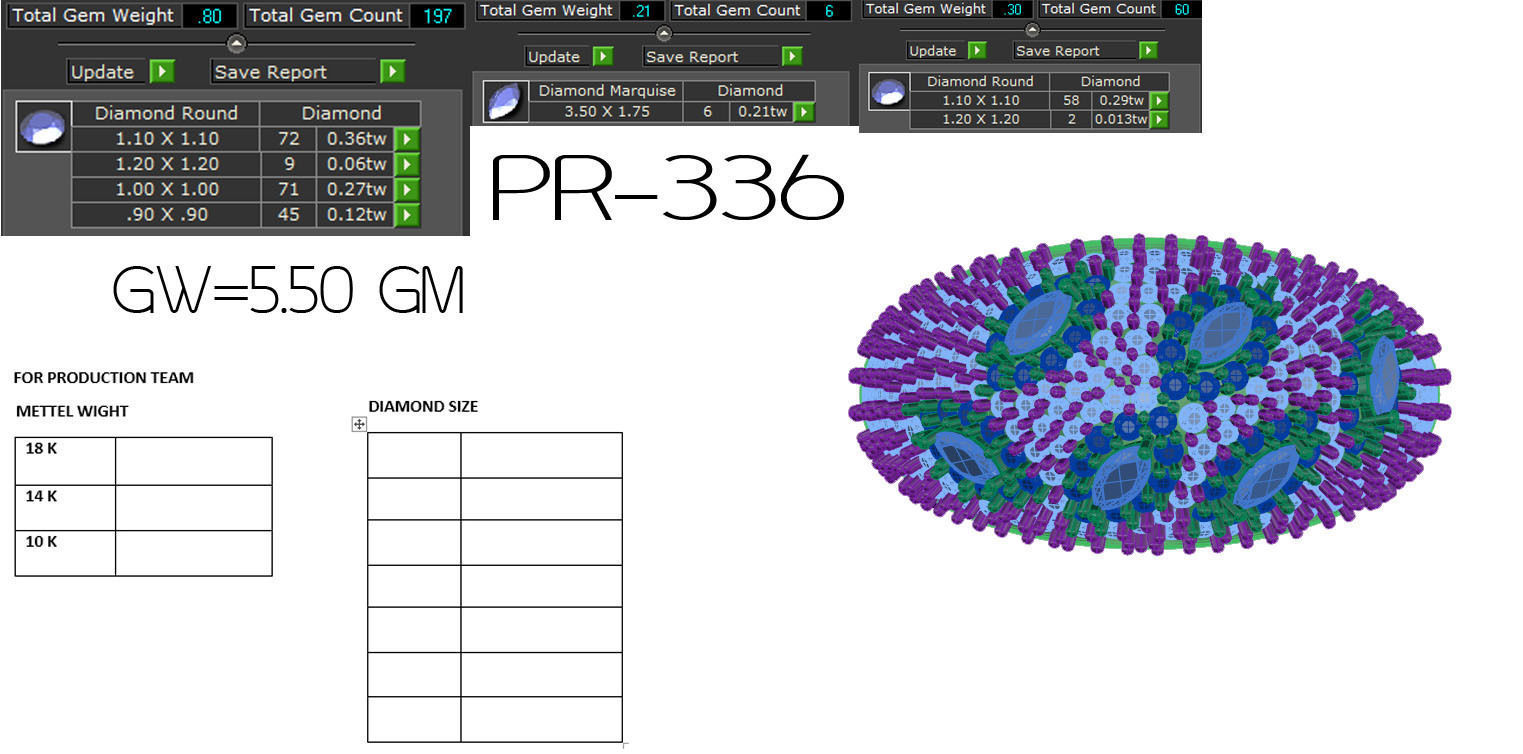Click Save Report in left gem panel
1523x754 pixels.
pyautogui.click(x=294, y=72)
